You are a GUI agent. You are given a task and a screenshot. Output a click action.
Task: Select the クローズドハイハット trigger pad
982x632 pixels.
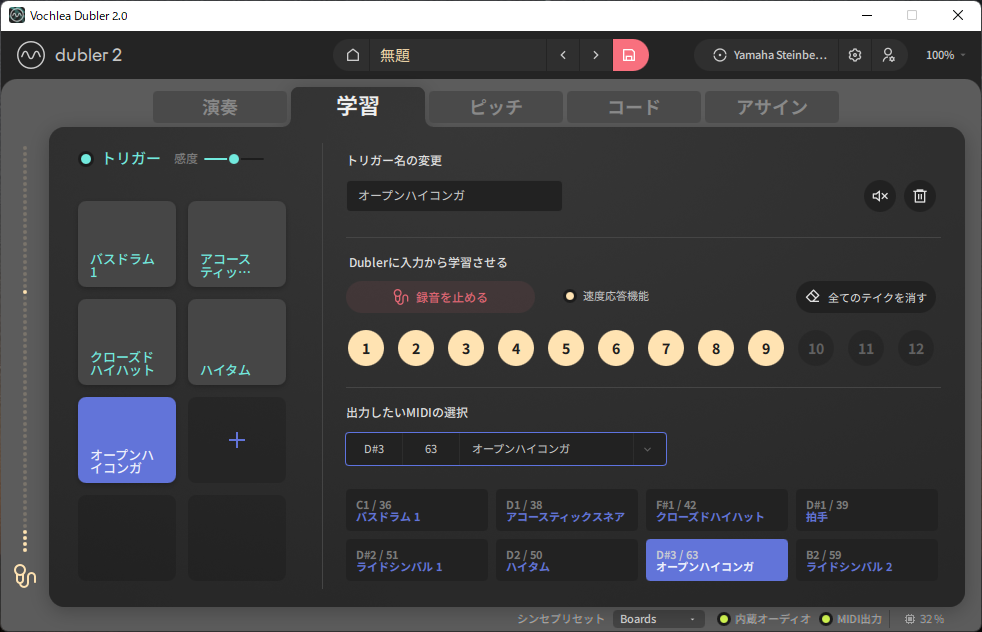pyautogui.click(x=127, y=342)
